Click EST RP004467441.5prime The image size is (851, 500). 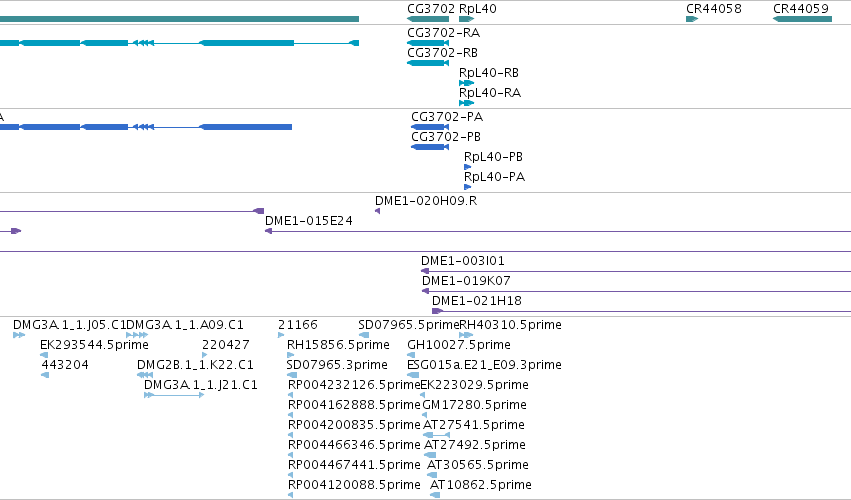click(290, 476)
